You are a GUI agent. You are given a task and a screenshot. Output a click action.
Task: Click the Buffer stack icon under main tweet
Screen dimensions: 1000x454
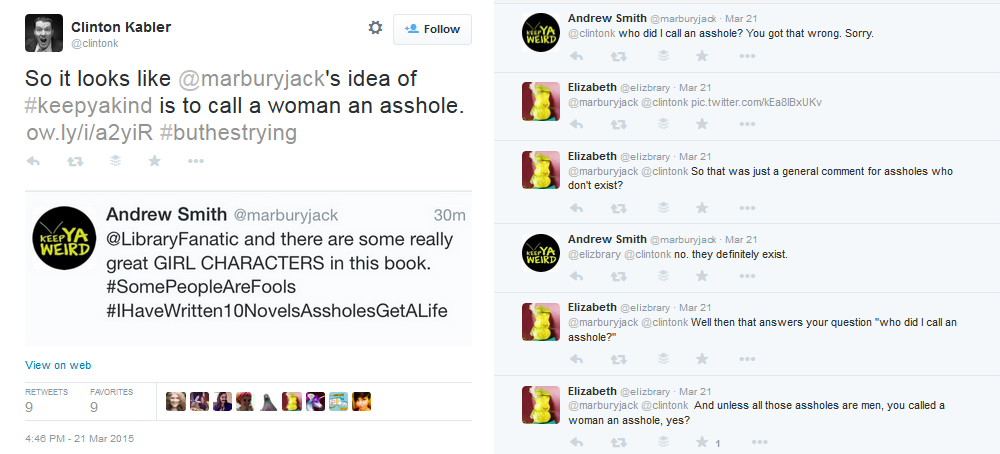click(114, 160)
